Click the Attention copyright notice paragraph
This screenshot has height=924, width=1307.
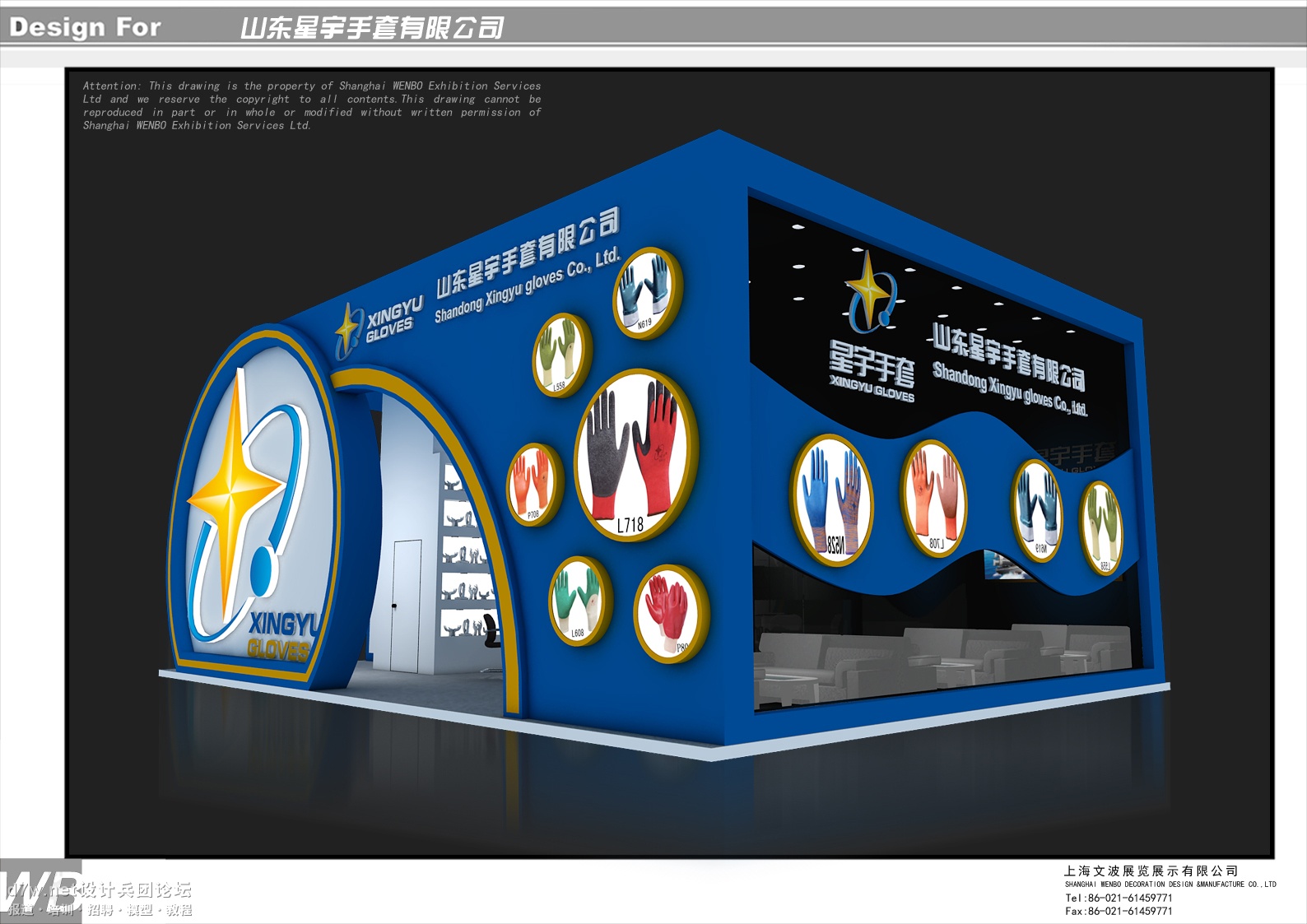pyautogui.click(x=312, y=105)
